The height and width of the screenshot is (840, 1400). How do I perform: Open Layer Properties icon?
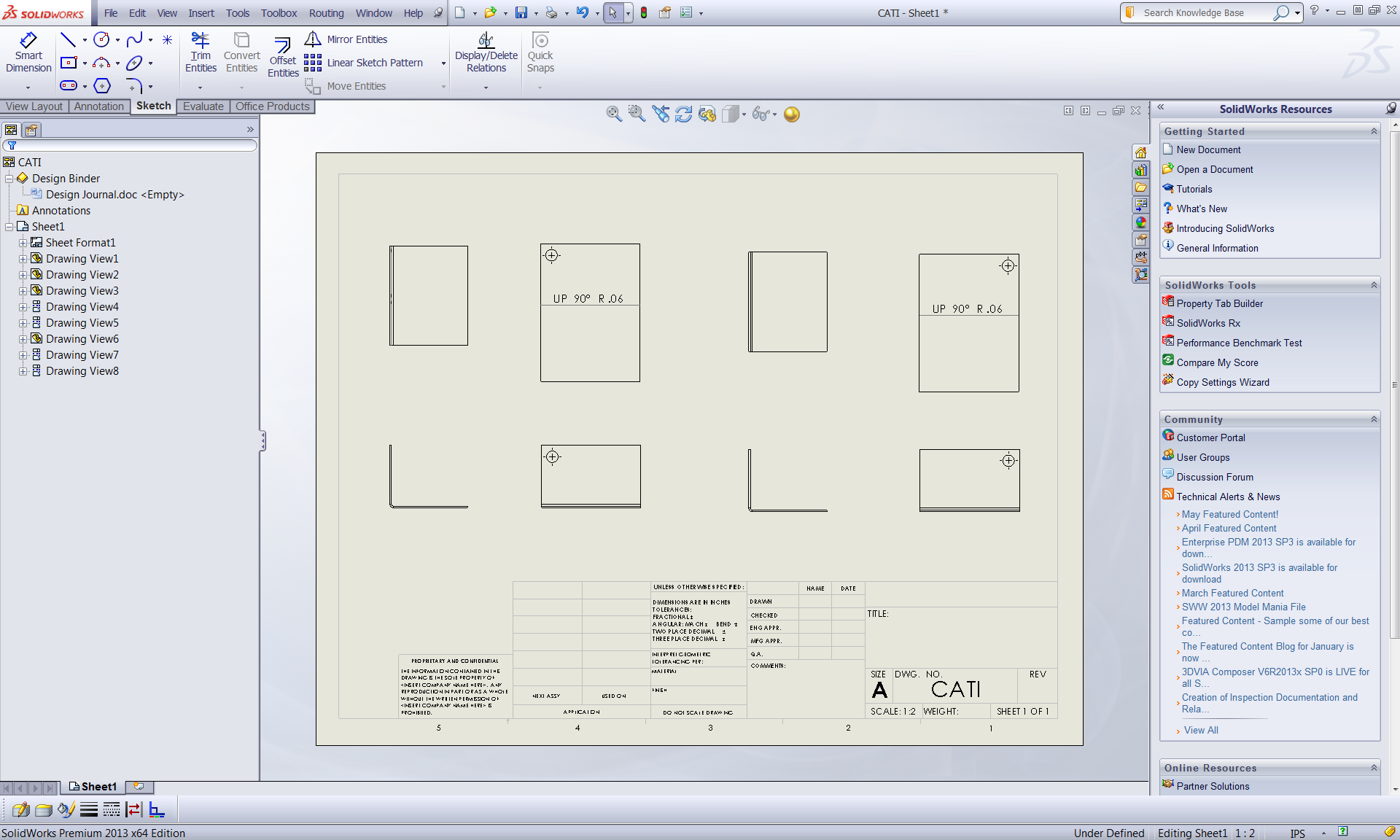pos(44,809)
